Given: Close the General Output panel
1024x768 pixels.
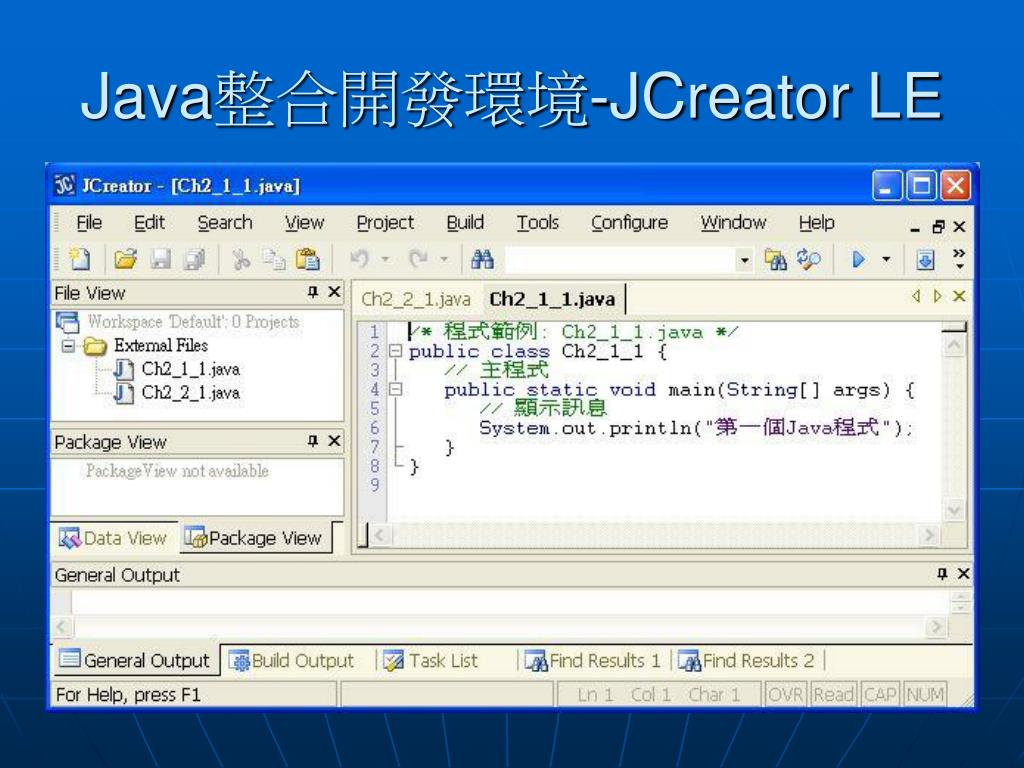Looking at the screenshot, I should (963, 573).
